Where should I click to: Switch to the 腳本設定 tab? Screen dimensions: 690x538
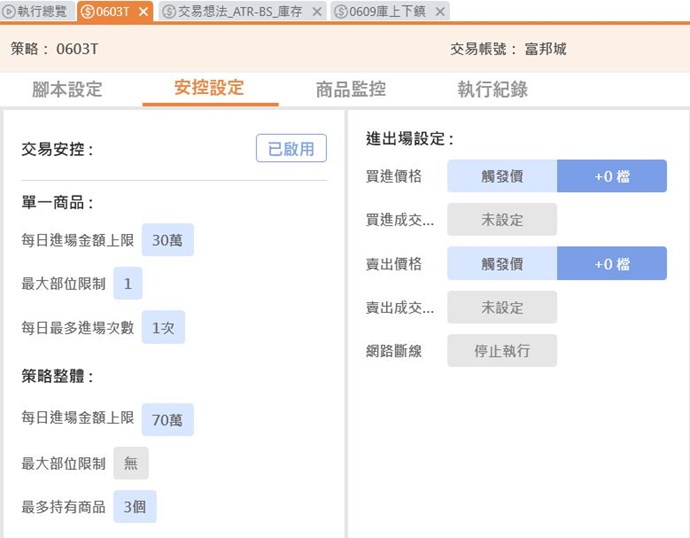point(67,89)
